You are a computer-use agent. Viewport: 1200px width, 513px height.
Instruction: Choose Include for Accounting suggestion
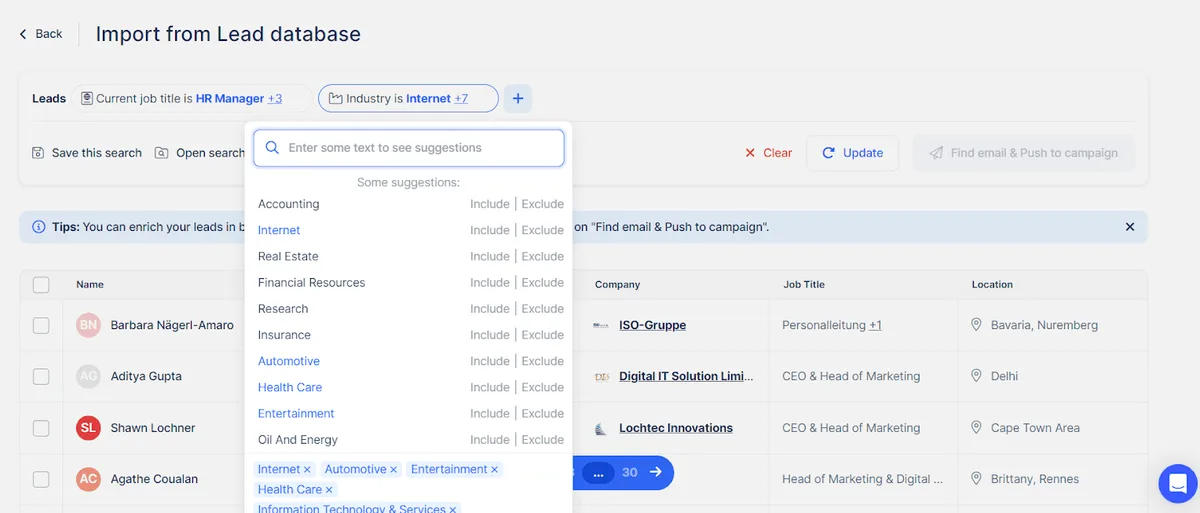click(490, 204)
